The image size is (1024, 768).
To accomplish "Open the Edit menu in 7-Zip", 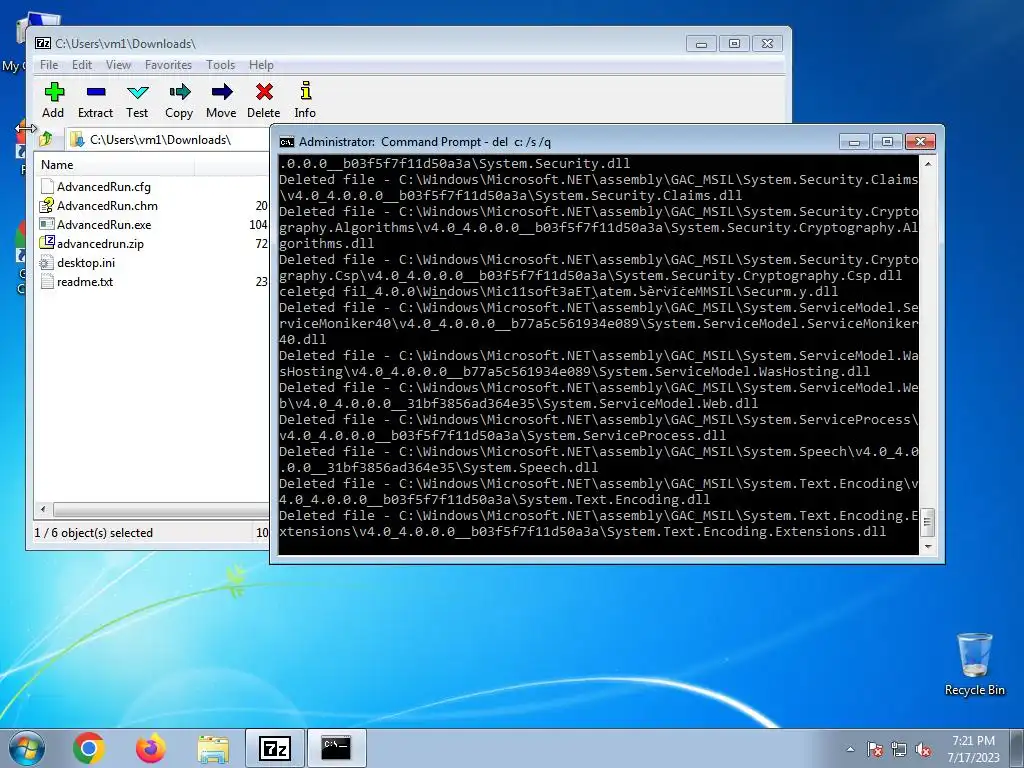I will tap(82, 65).
